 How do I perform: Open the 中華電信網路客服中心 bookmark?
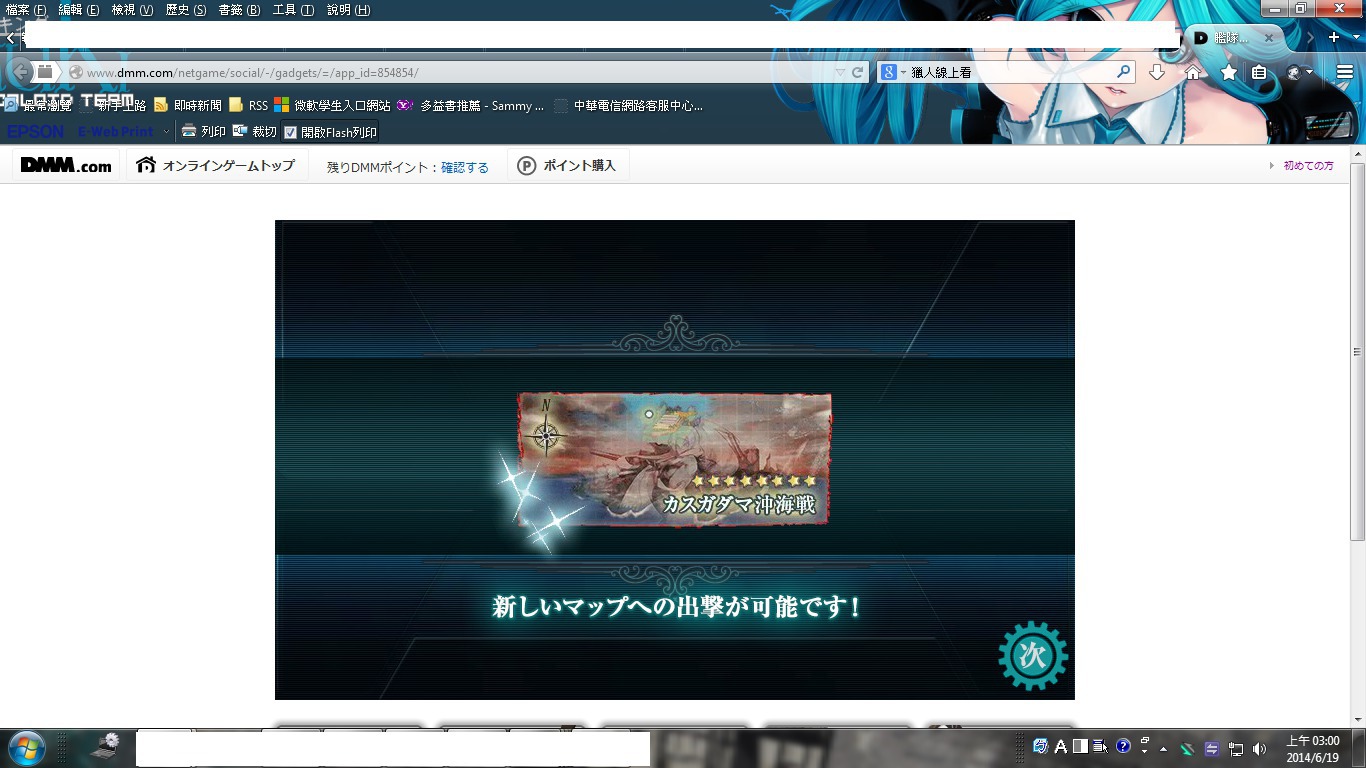[x=628, y=105]
